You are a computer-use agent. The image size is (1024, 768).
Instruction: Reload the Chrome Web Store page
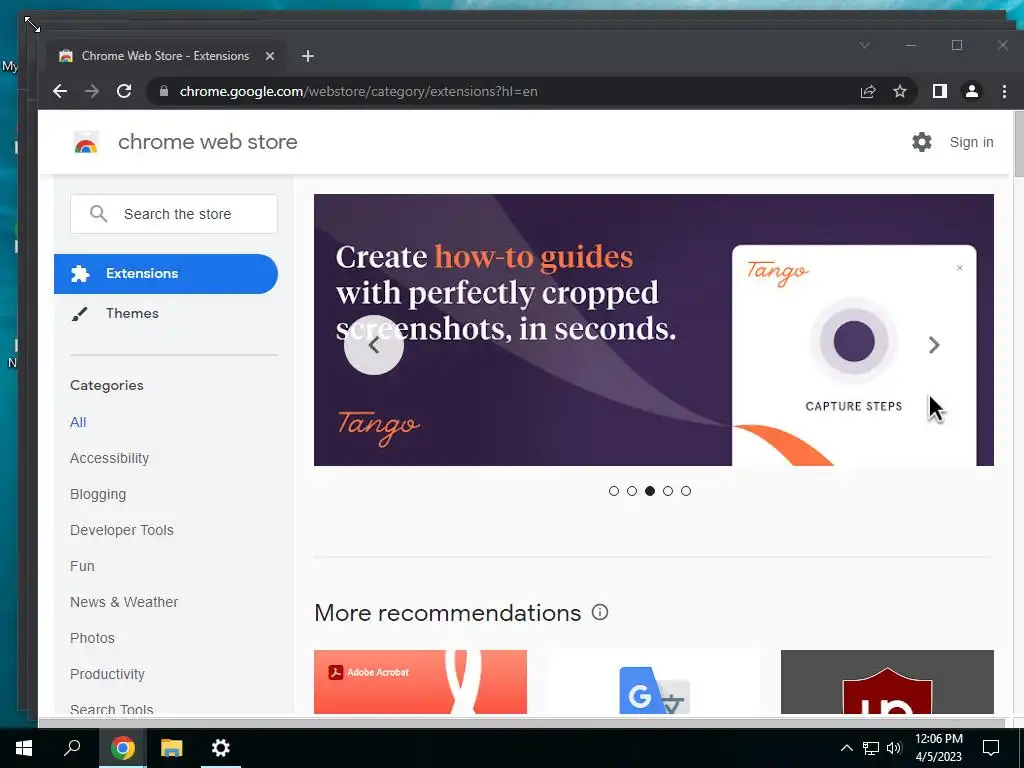[x=124, y=91]
